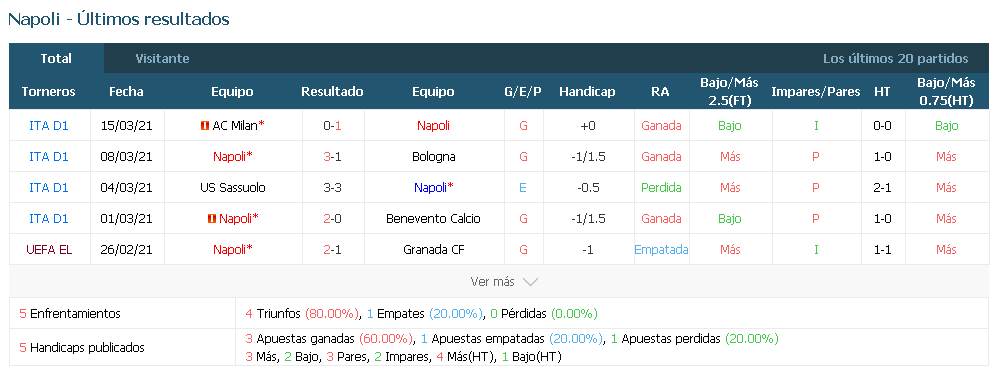998x373 pixels.
Task: Click the blue Napoli name in Sassuolo row
Action: [x=430, y=188]
